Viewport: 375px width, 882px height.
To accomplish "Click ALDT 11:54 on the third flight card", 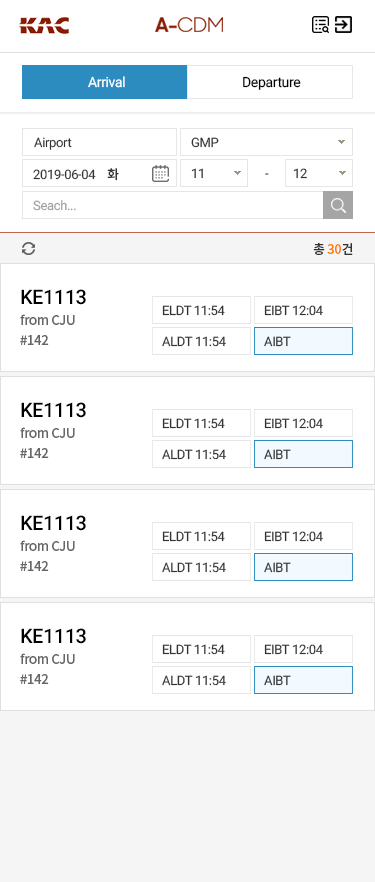I will pyautogui.click(x=201, y=567).
